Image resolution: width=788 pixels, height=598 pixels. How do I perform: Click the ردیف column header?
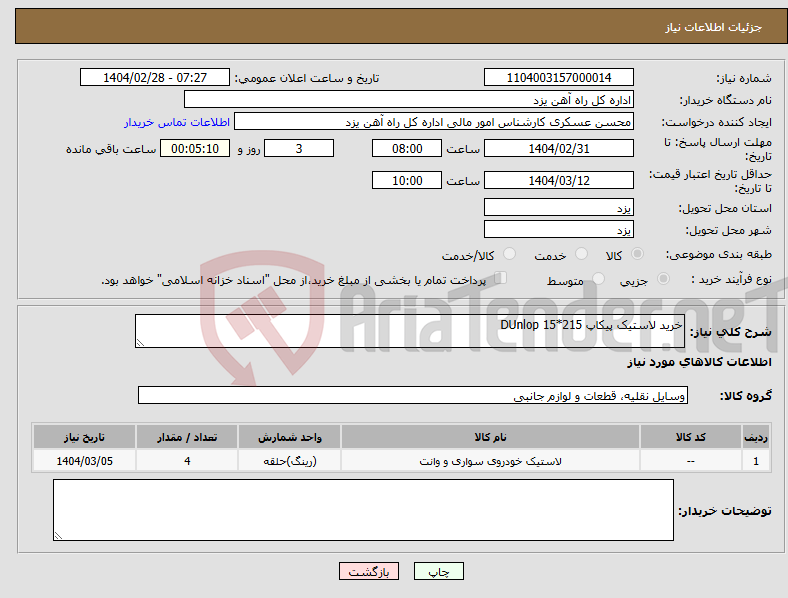click(x=756, y=437)
